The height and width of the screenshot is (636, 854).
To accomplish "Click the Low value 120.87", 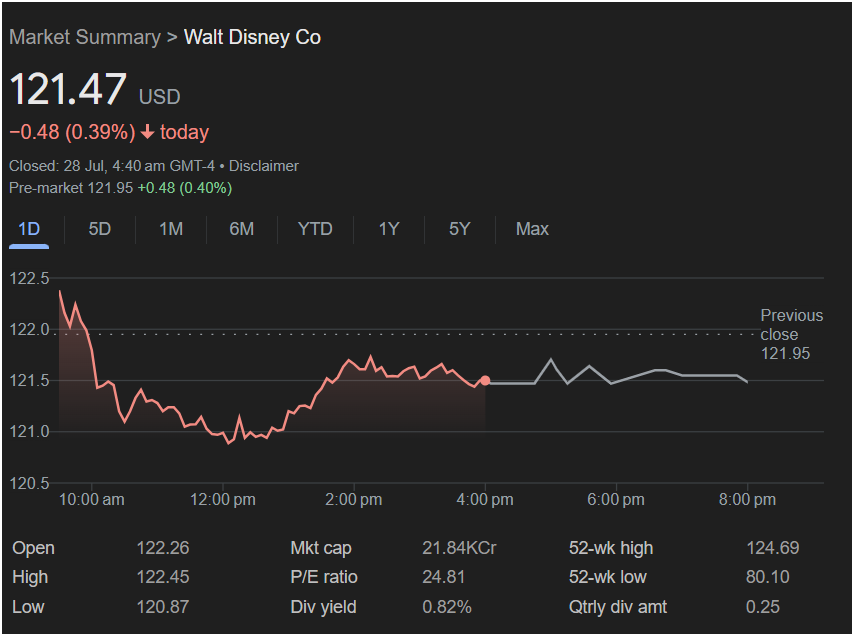I will pyautogui.click(x=163, y=607).
